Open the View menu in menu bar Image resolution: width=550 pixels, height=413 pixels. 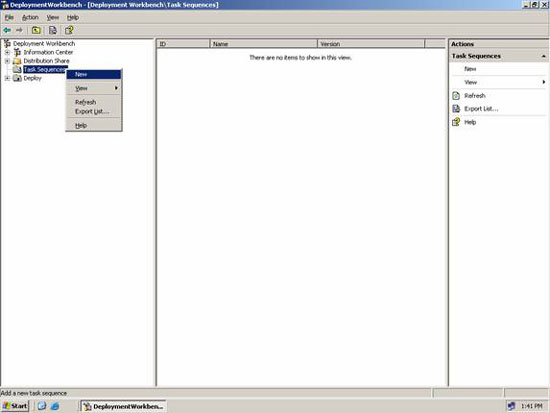tap(53, 17)
